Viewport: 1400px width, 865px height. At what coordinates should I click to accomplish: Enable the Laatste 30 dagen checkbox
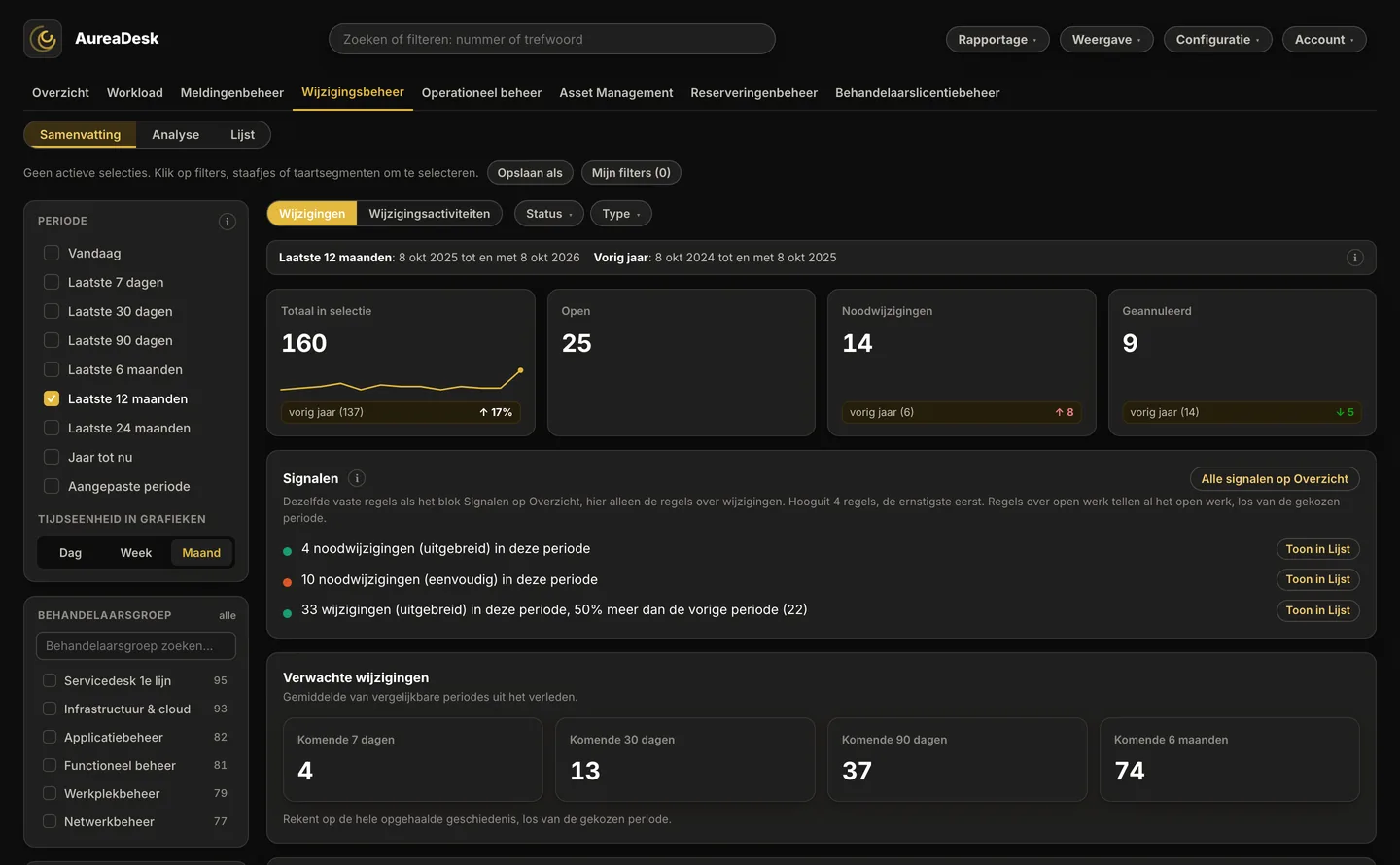pyautogui.click(x=52, y=311)
